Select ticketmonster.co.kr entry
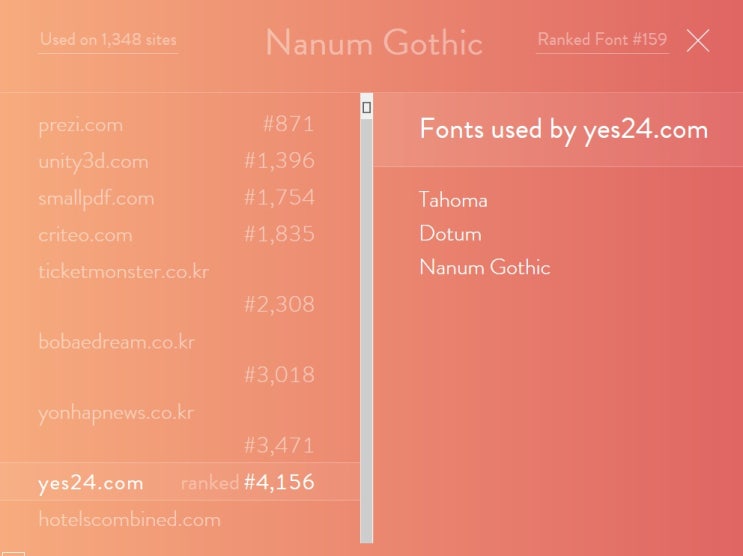 click(123, 271)
